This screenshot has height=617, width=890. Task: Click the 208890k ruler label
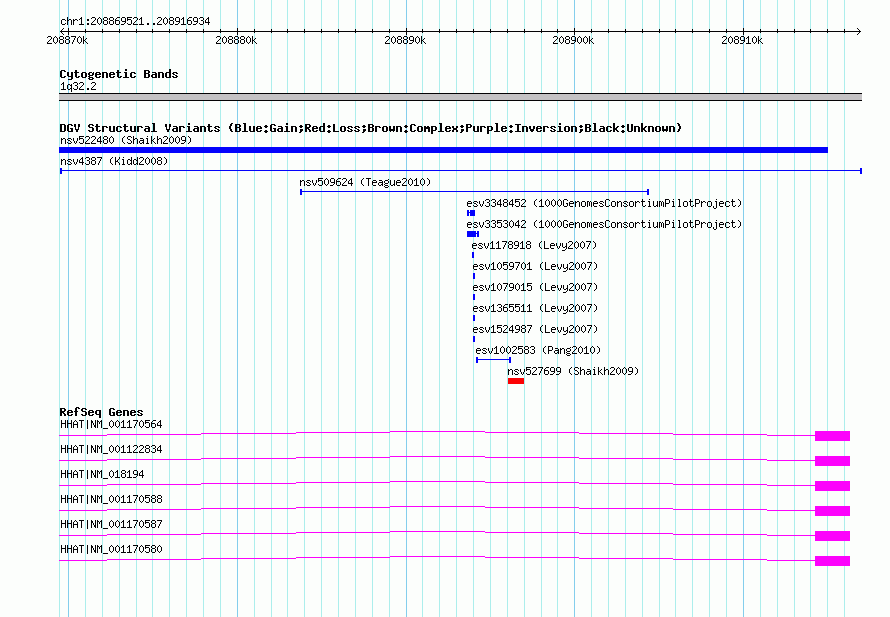point(405,40)
